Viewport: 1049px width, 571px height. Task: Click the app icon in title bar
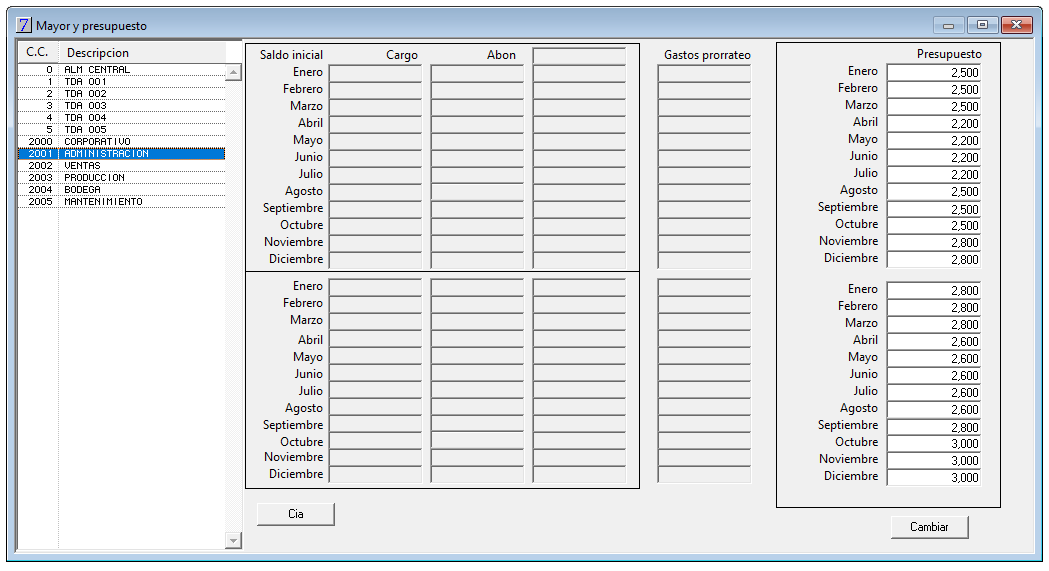pos(23,25)
